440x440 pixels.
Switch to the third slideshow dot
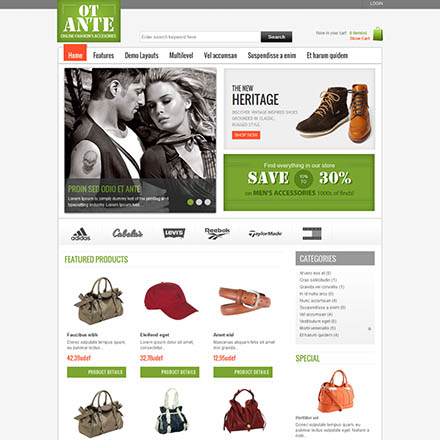point(208,202)
